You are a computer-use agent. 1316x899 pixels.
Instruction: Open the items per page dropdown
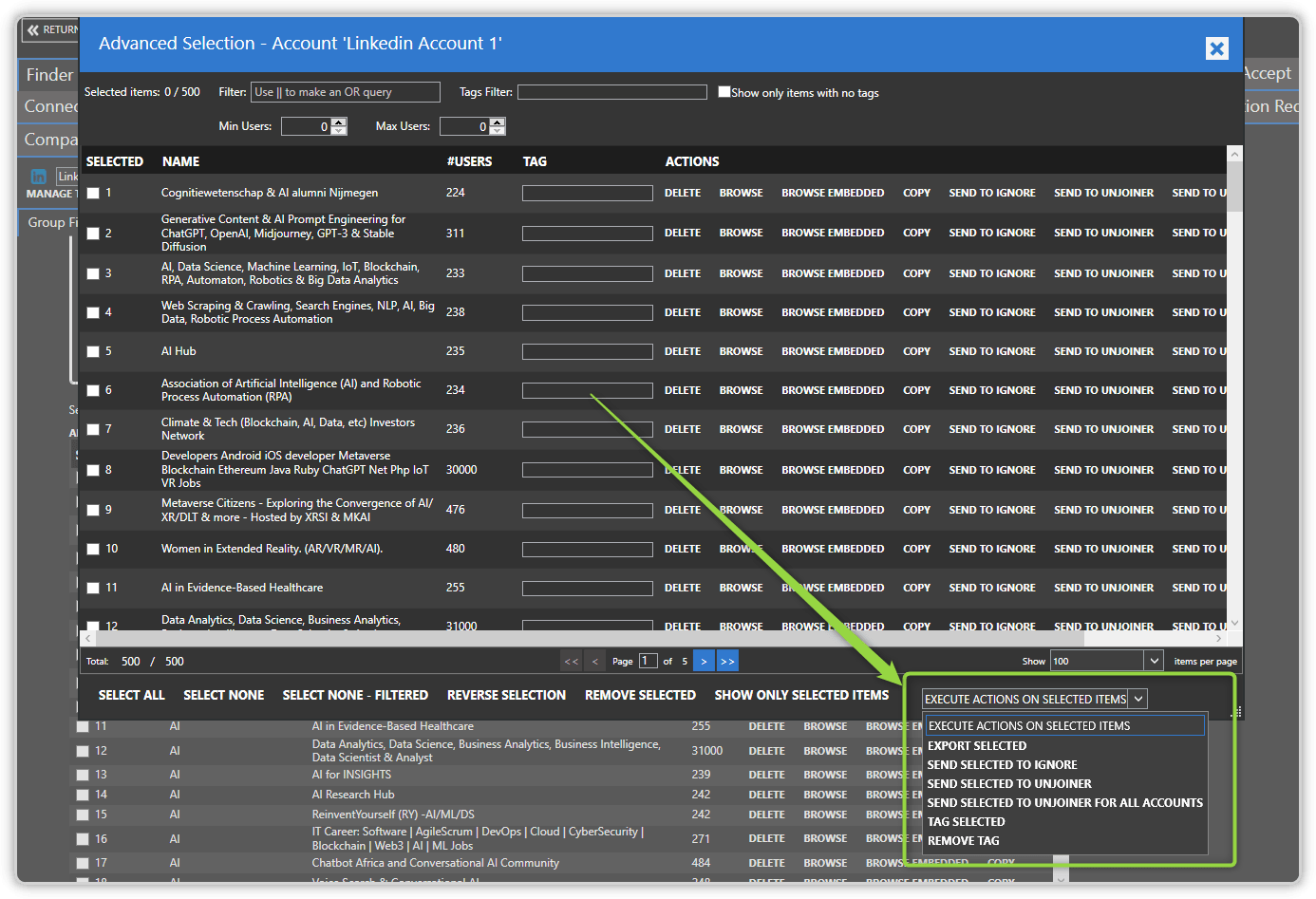1153,660
